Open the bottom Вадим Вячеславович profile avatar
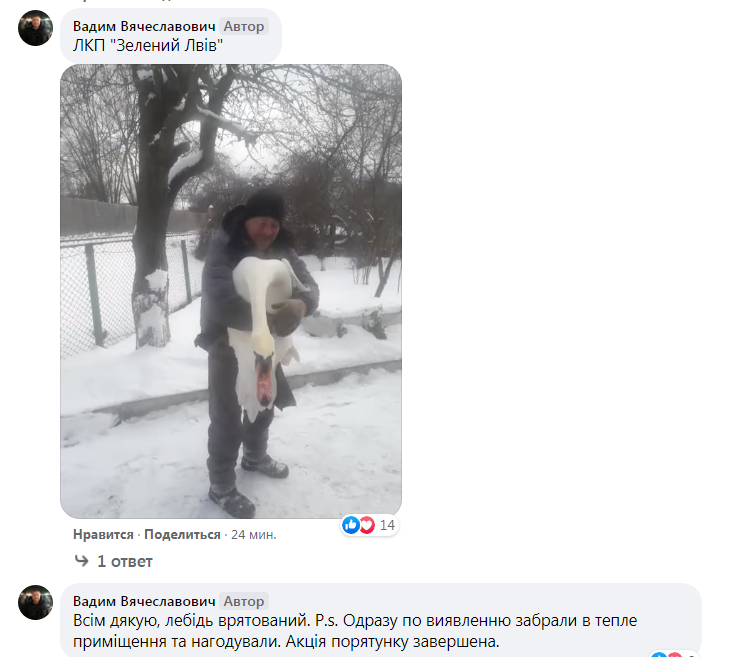 [35, 602]
